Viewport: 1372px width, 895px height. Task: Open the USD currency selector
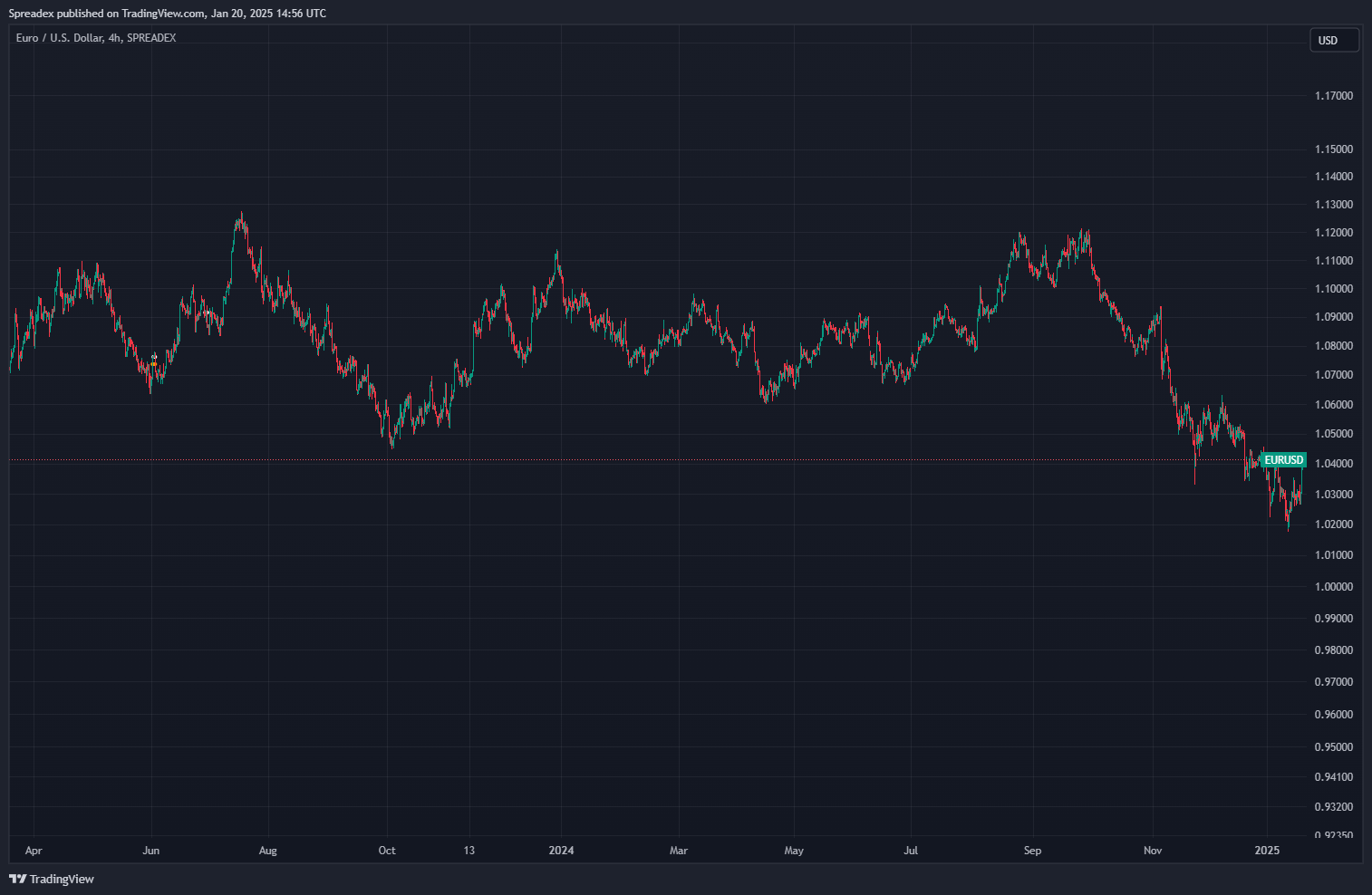[1334, 40]
